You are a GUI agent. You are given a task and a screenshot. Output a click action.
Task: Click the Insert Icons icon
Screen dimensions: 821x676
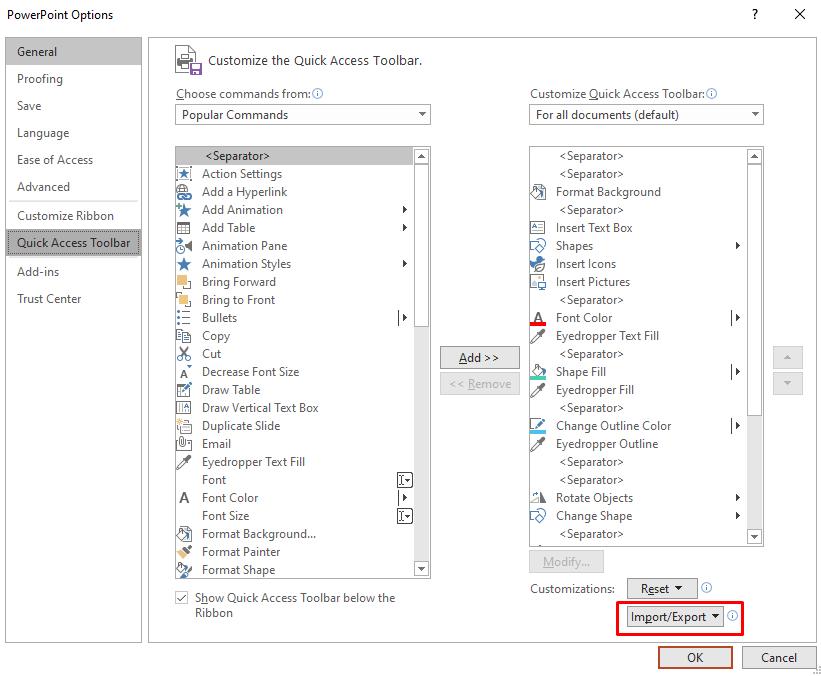[x=538, y=264]
